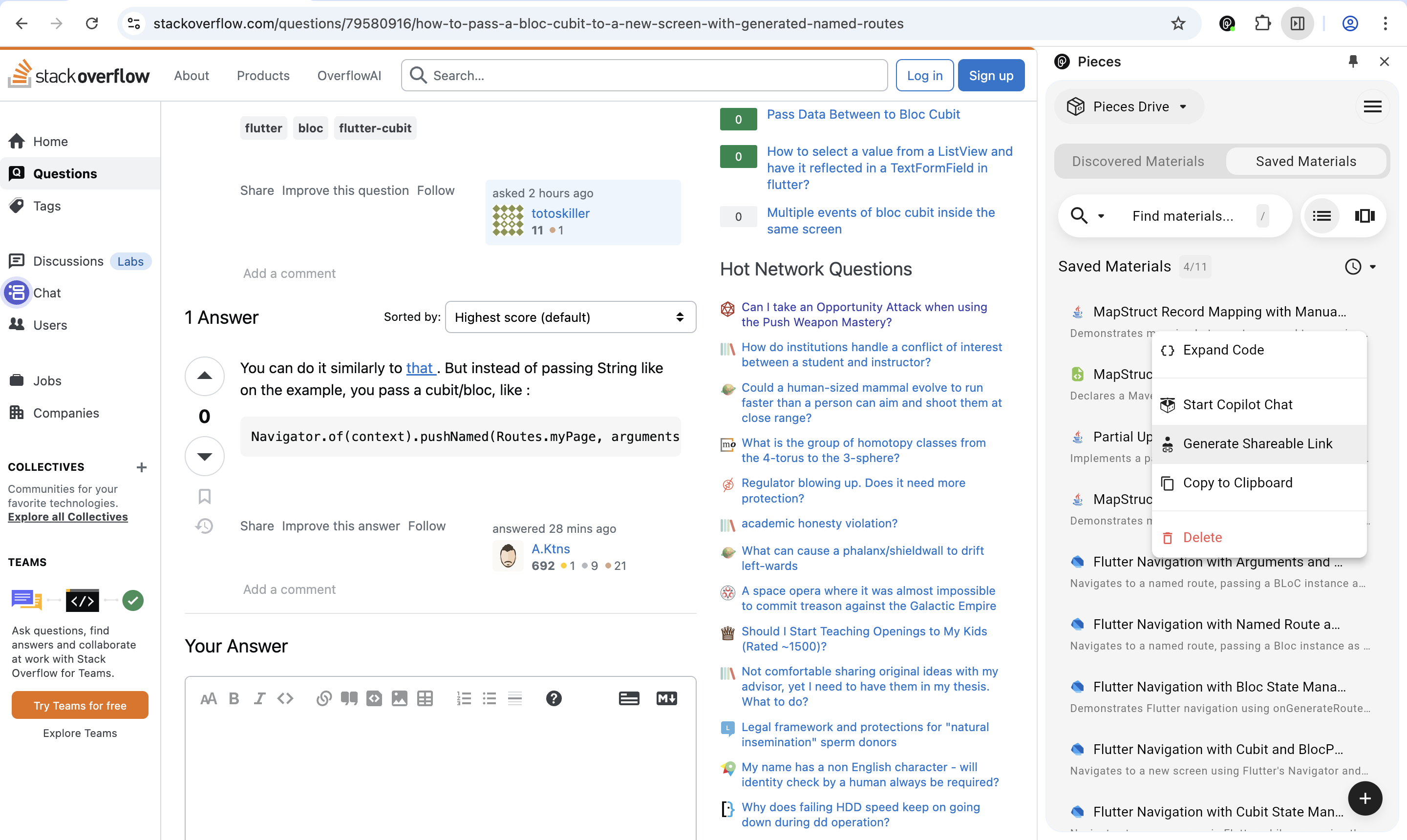Insert a table in the answer editor
1407x840 pixels.
[x=425, y=698]
